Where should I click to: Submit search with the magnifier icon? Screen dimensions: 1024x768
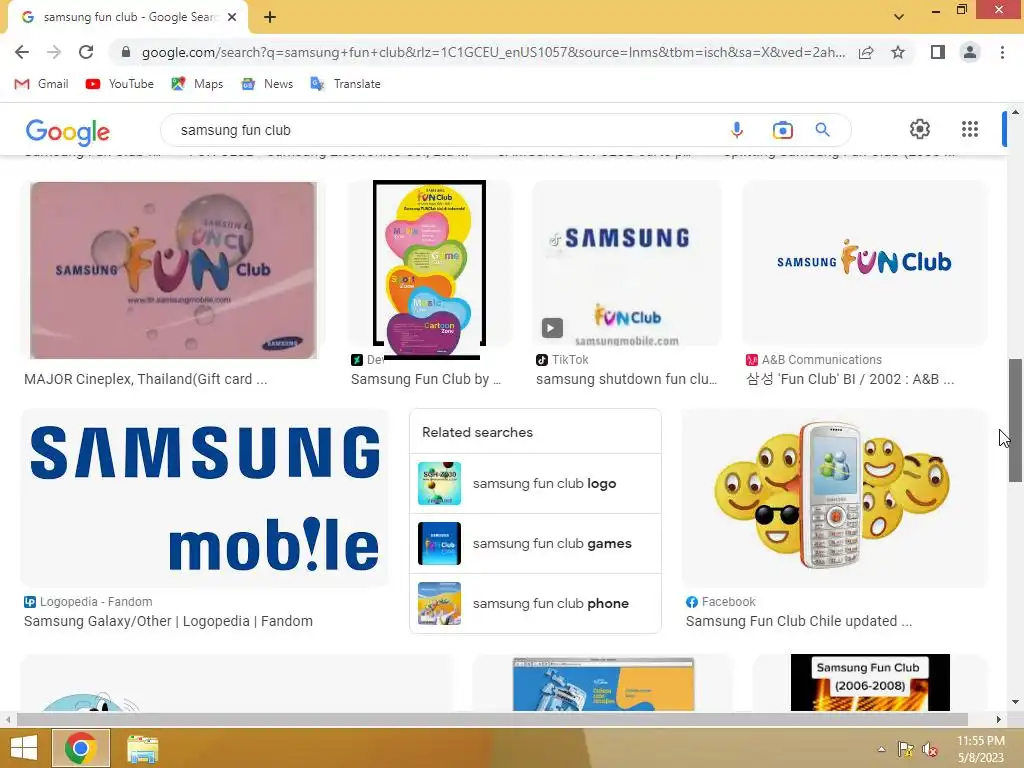[x=823, y=130]
